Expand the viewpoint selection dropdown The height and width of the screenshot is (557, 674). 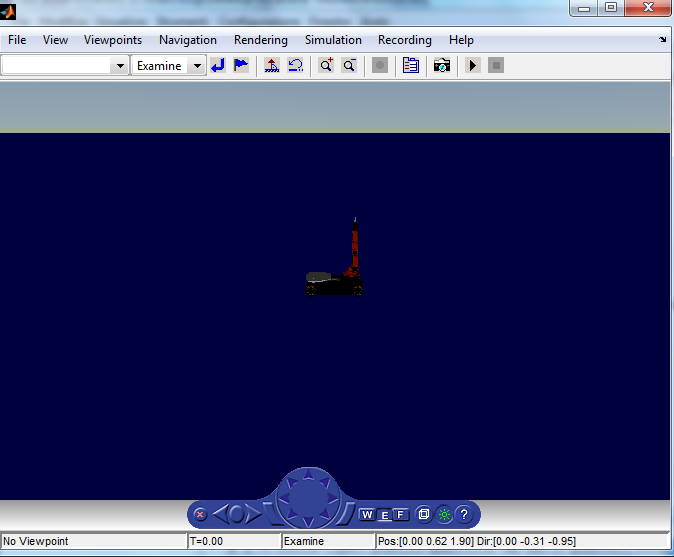[x=120, y=66]
